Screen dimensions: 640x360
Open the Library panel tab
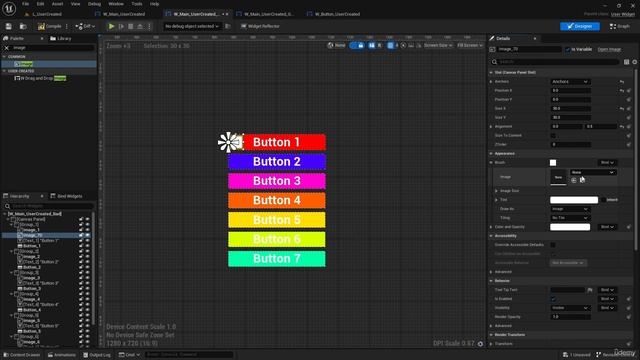pyautogui.click(x=60, y=38)
